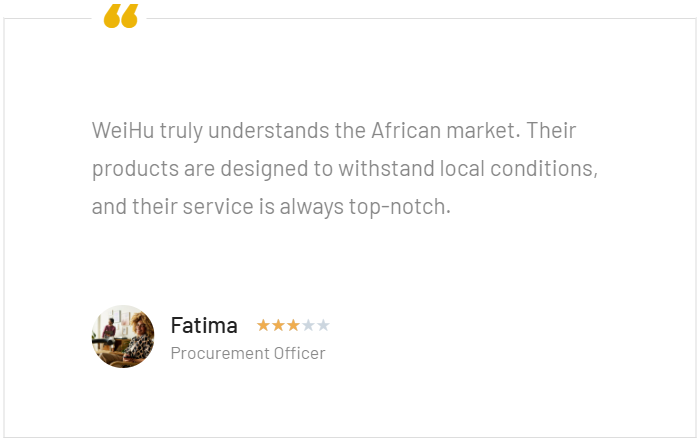
Task: Click the first gold rating star
Action: [264, 325]
